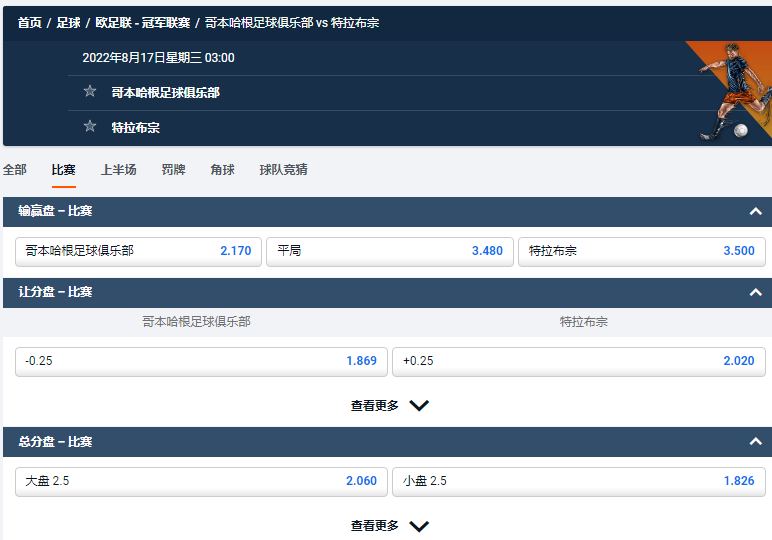Image resolution: width=772 pixels, height=540 pixels.
Task: Expand 查看更多 under the 让分盘 section
Action: (x=388, y=406)
